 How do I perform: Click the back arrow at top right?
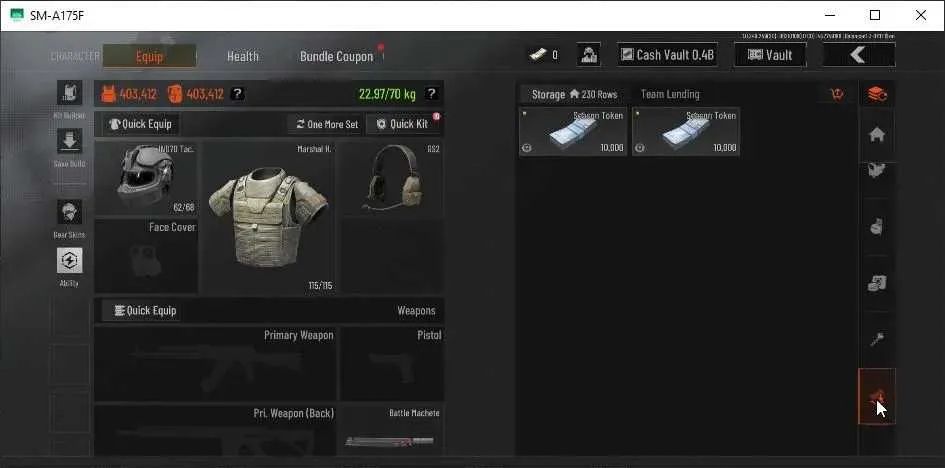(858, 55)
